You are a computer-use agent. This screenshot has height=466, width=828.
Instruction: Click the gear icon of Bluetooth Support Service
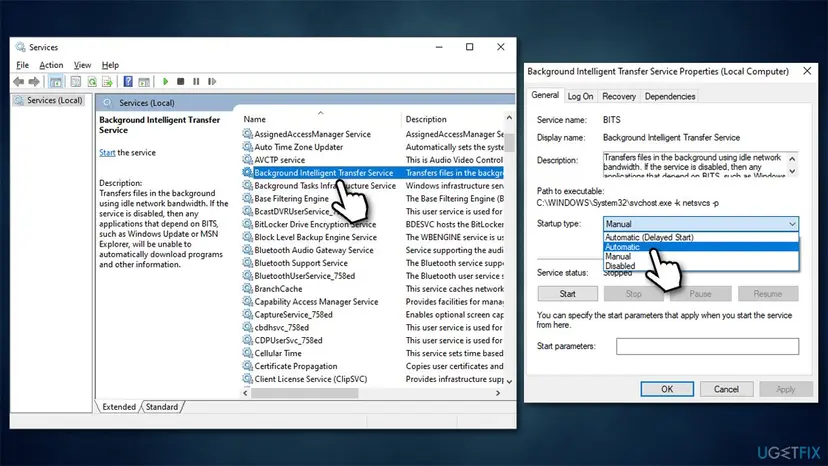[247, 263]
